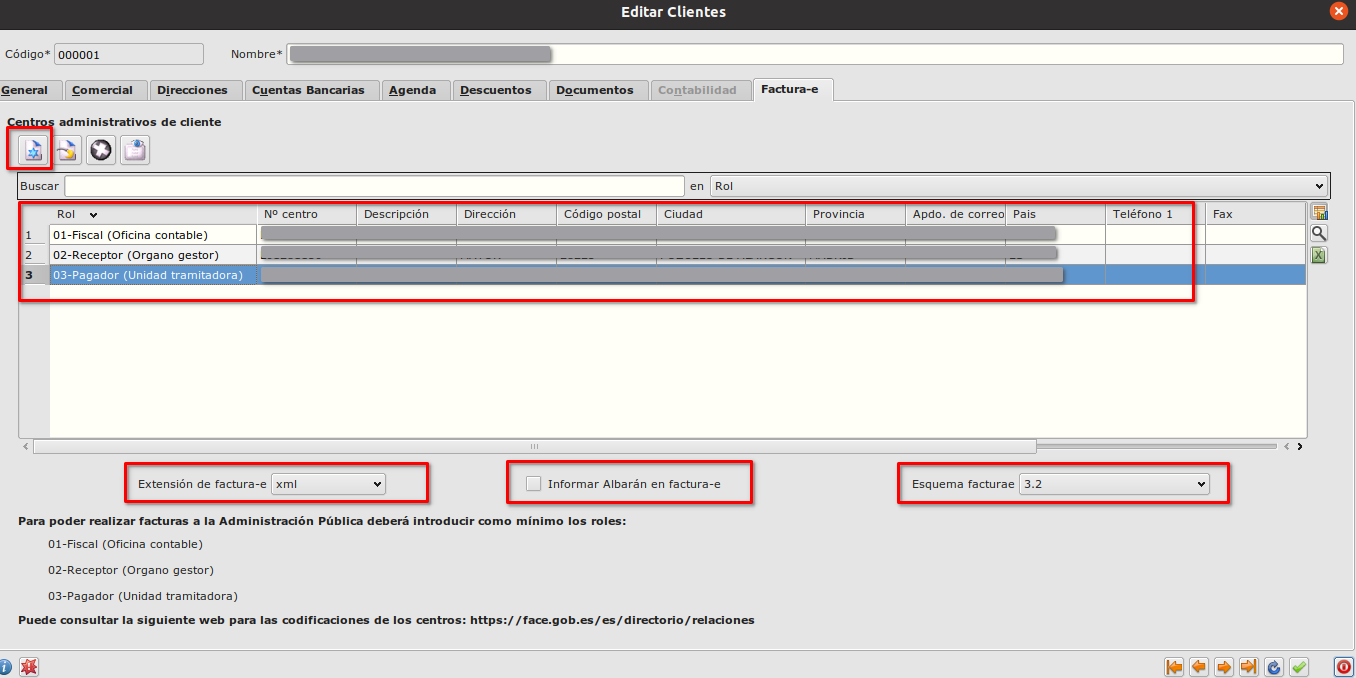Click the delete record round X icon
Screen dimensions: 1356x678
pyautogui.click(x=101, y=150)
